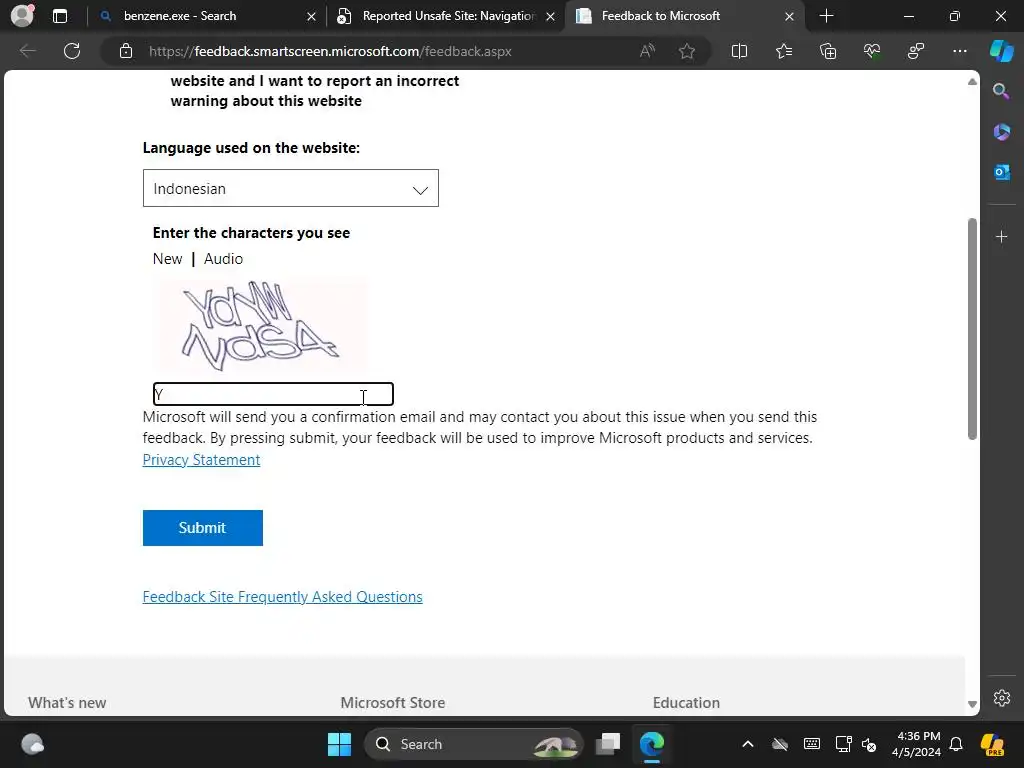Open Task View on the taskbar
This screenshot has width=1024, height=768.
(608, 744)
